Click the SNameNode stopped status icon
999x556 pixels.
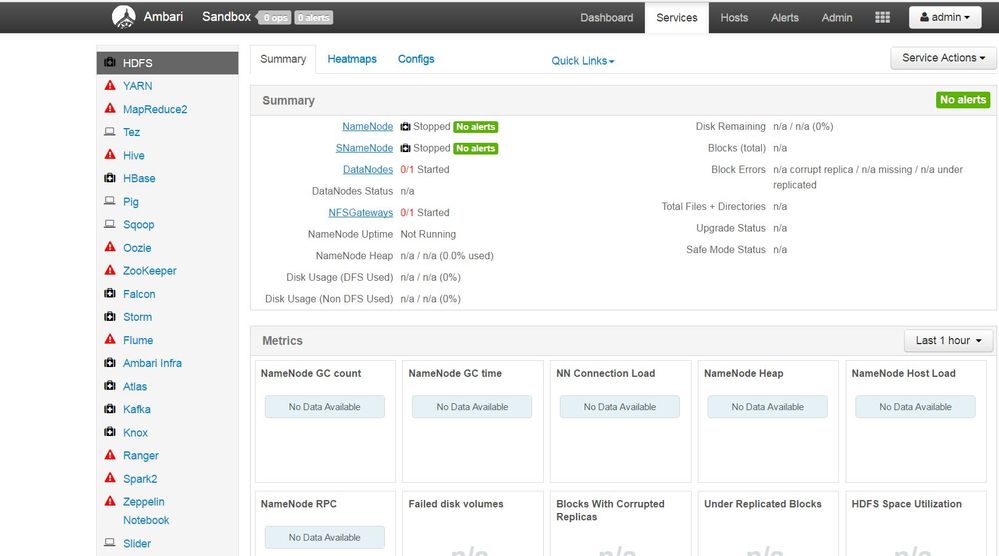click(x=405, y=148)
